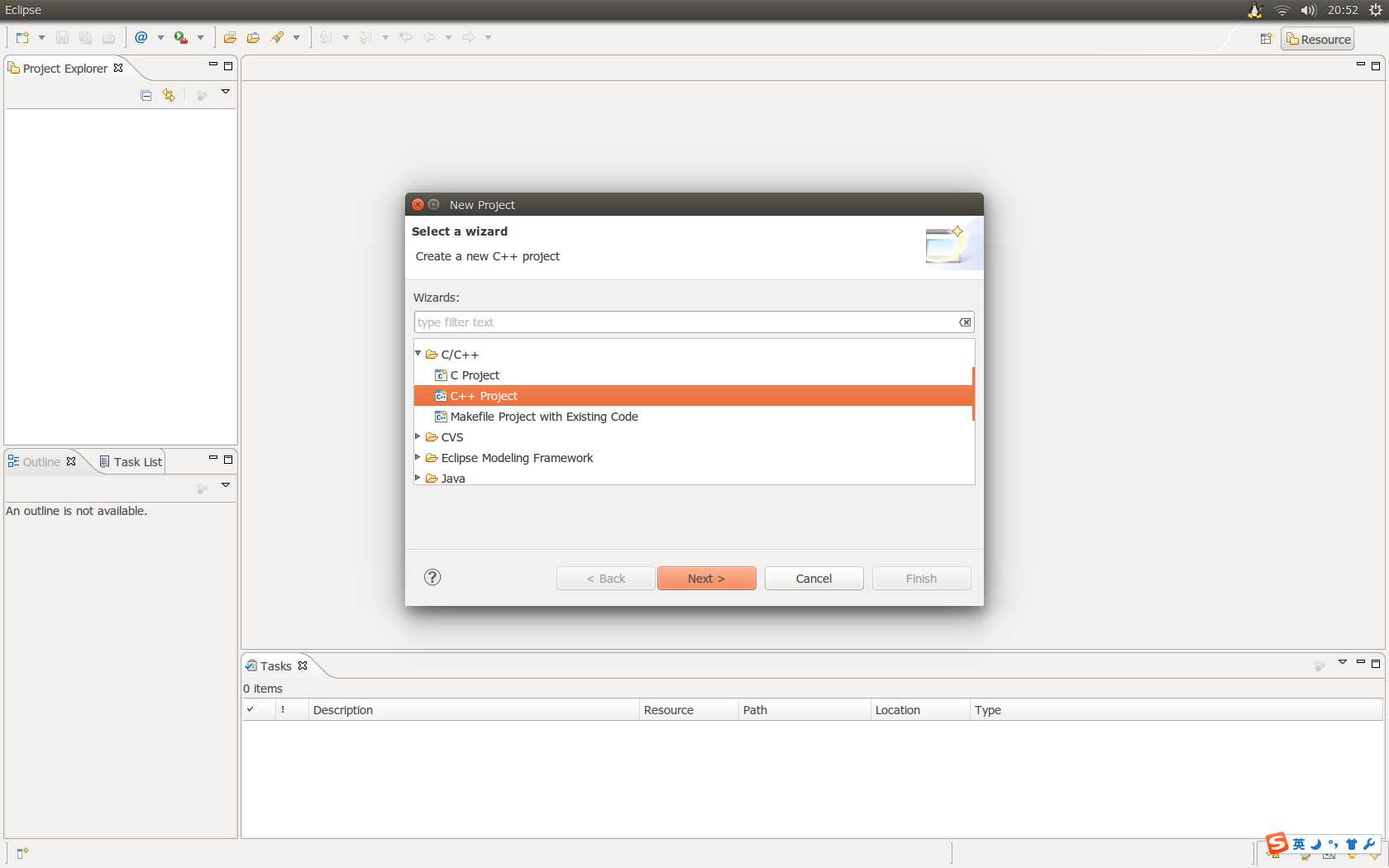1389x868 pixels.
Task: Click the Back navigation arrow icon
Action: 429,37
